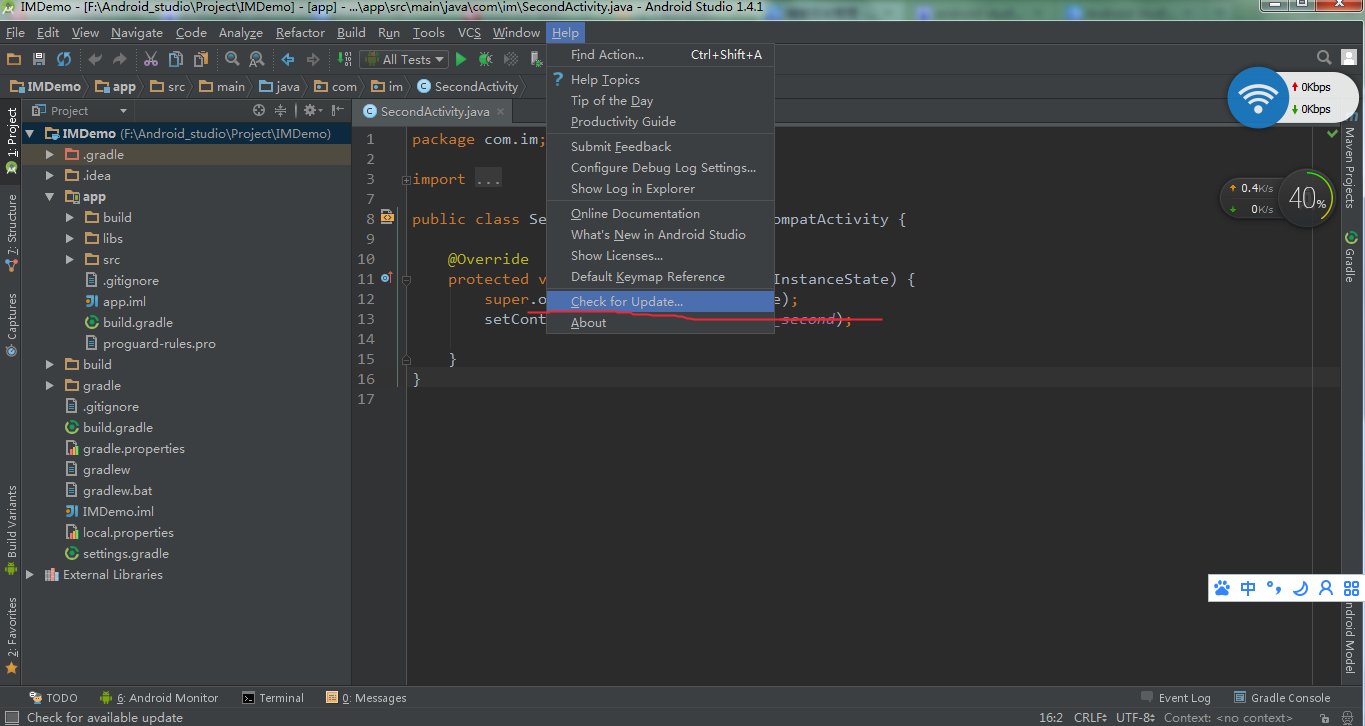The width and height of the screenshot is (1365, 726).
Task: Collapse the IMDemo root node
Action: [x=30, y=134]
